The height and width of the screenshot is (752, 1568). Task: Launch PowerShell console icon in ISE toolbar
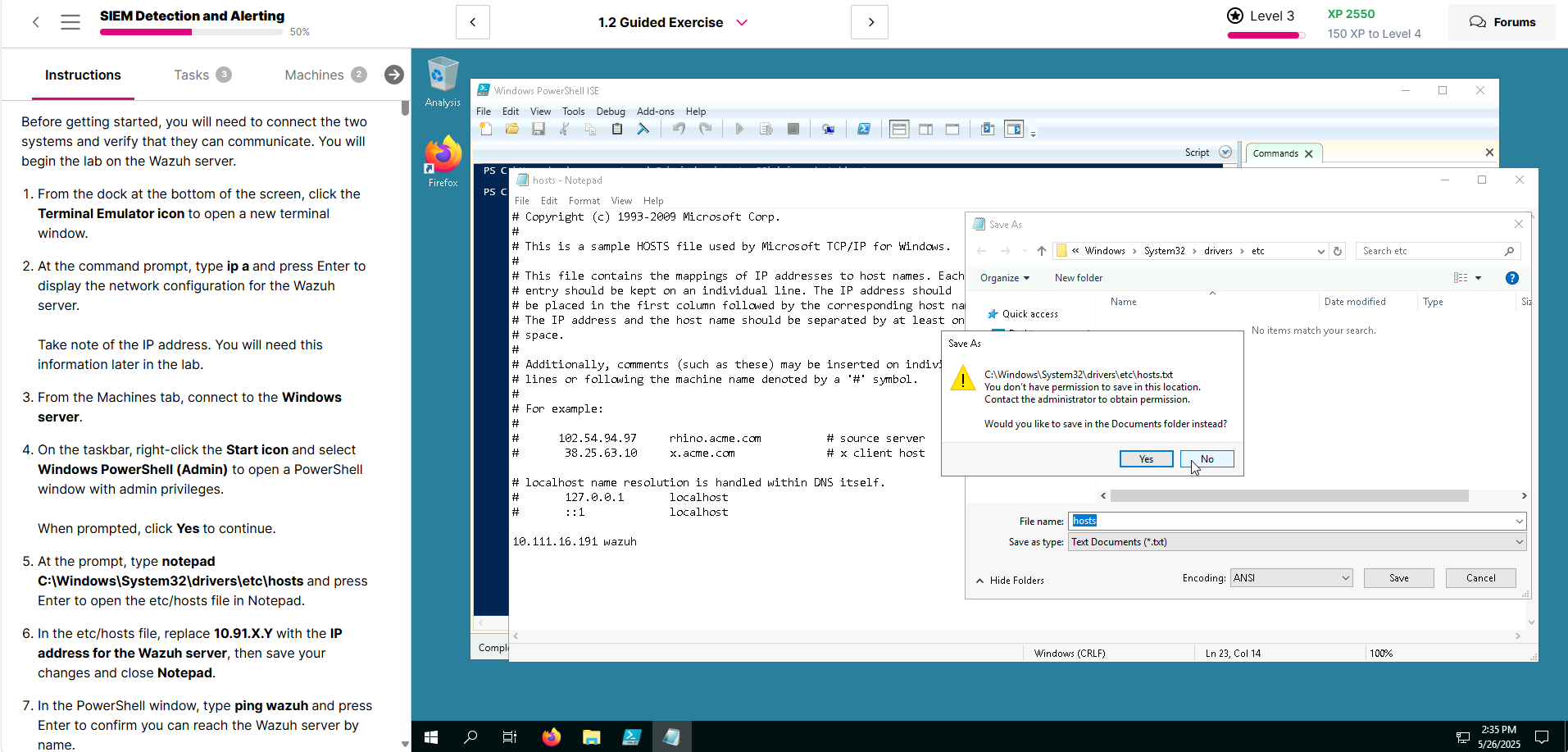[864, 129]
